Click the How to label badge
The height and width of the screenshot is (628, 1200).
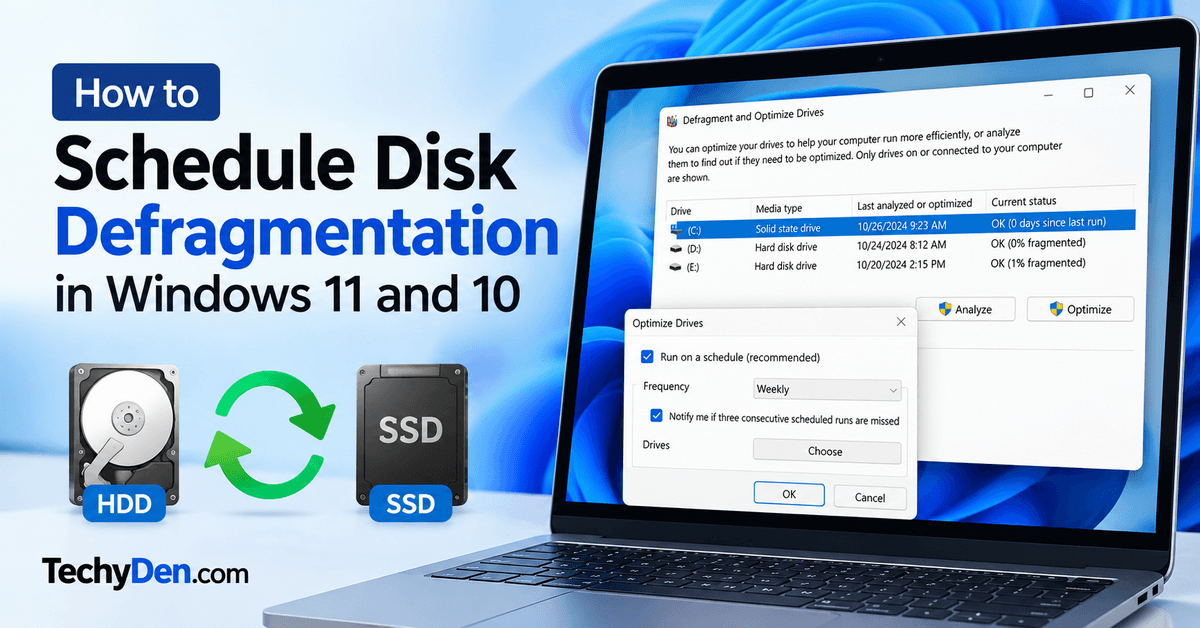[x=135, y=93]
